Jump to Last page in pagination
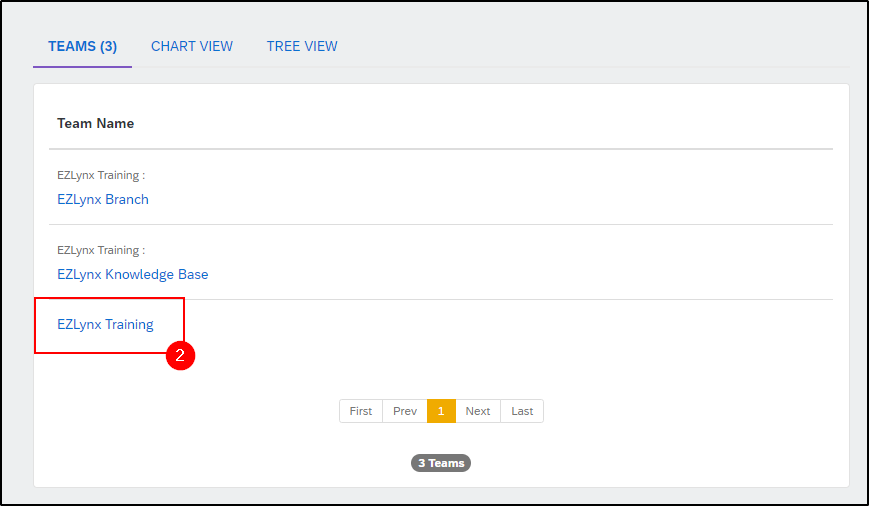This screenshot has width=869, height=506. pos(522,411)
